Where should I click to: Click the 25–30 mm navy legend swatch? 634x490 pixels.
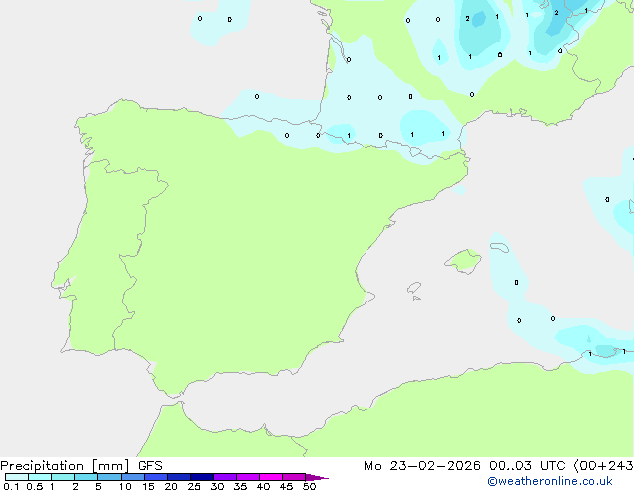click(x=201, y=477)
